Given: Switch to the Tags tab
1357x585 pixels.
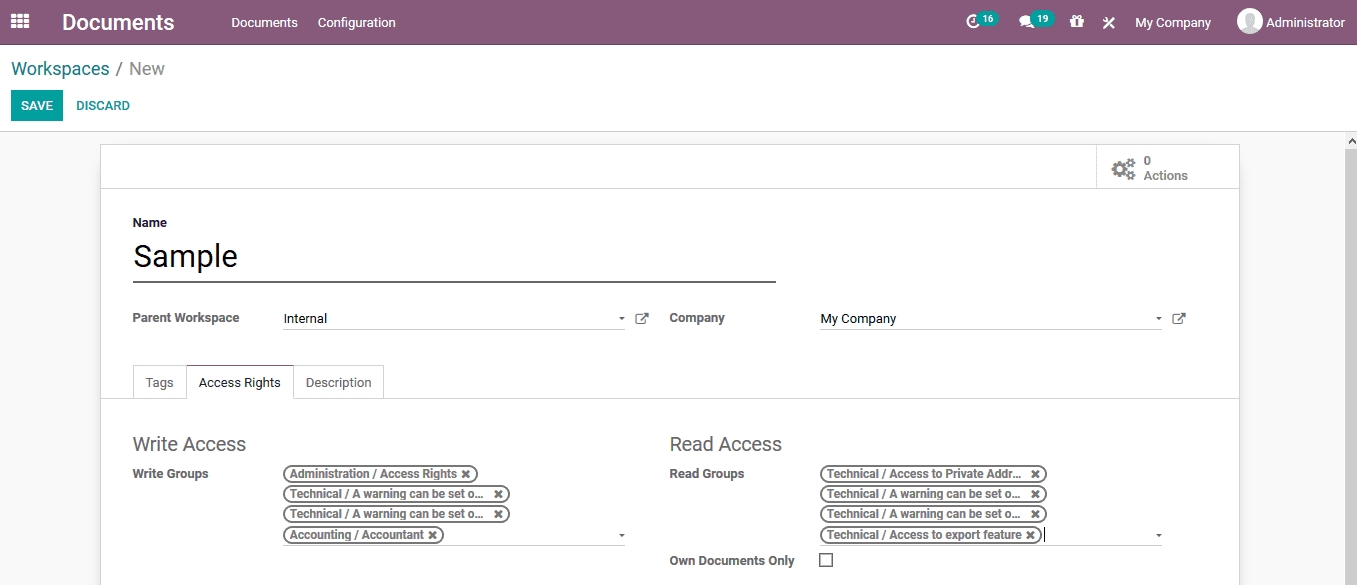Looking at the screenshot, I should tap(159, 383).
